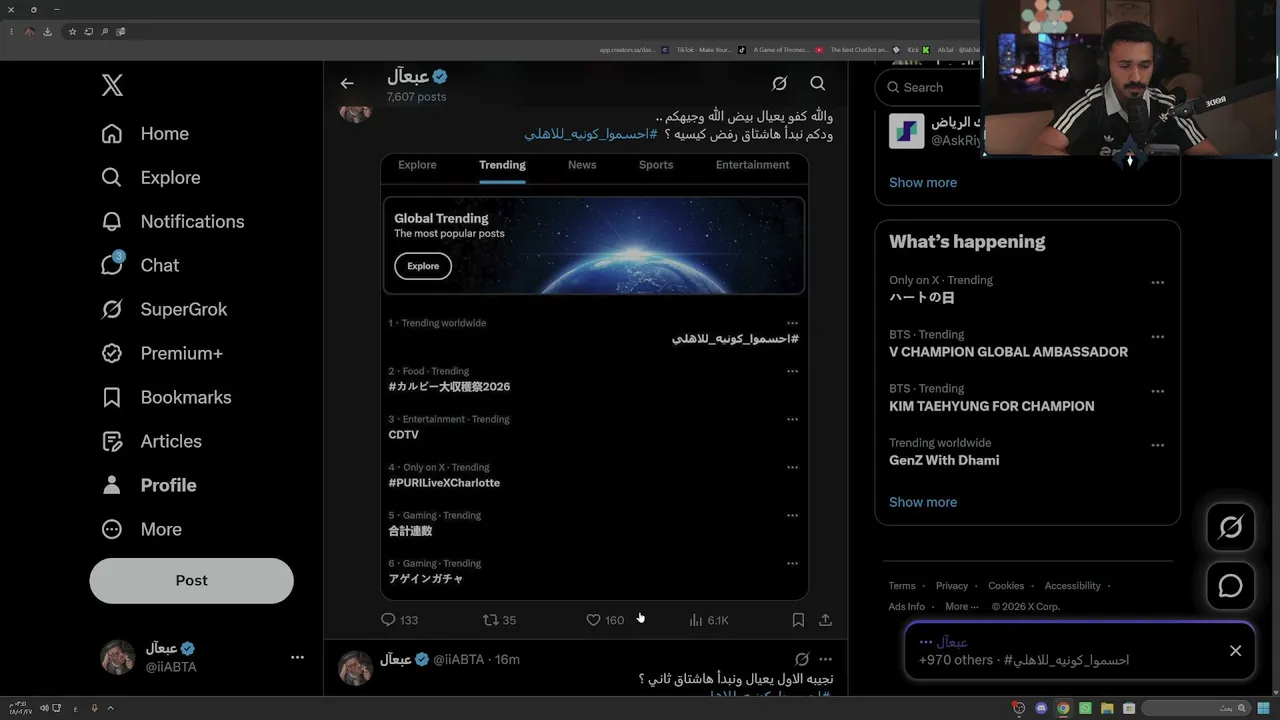Open File Explorer in the taskbar
The height and width of the screenshot is (720, 1280).
click(1107, 708)
